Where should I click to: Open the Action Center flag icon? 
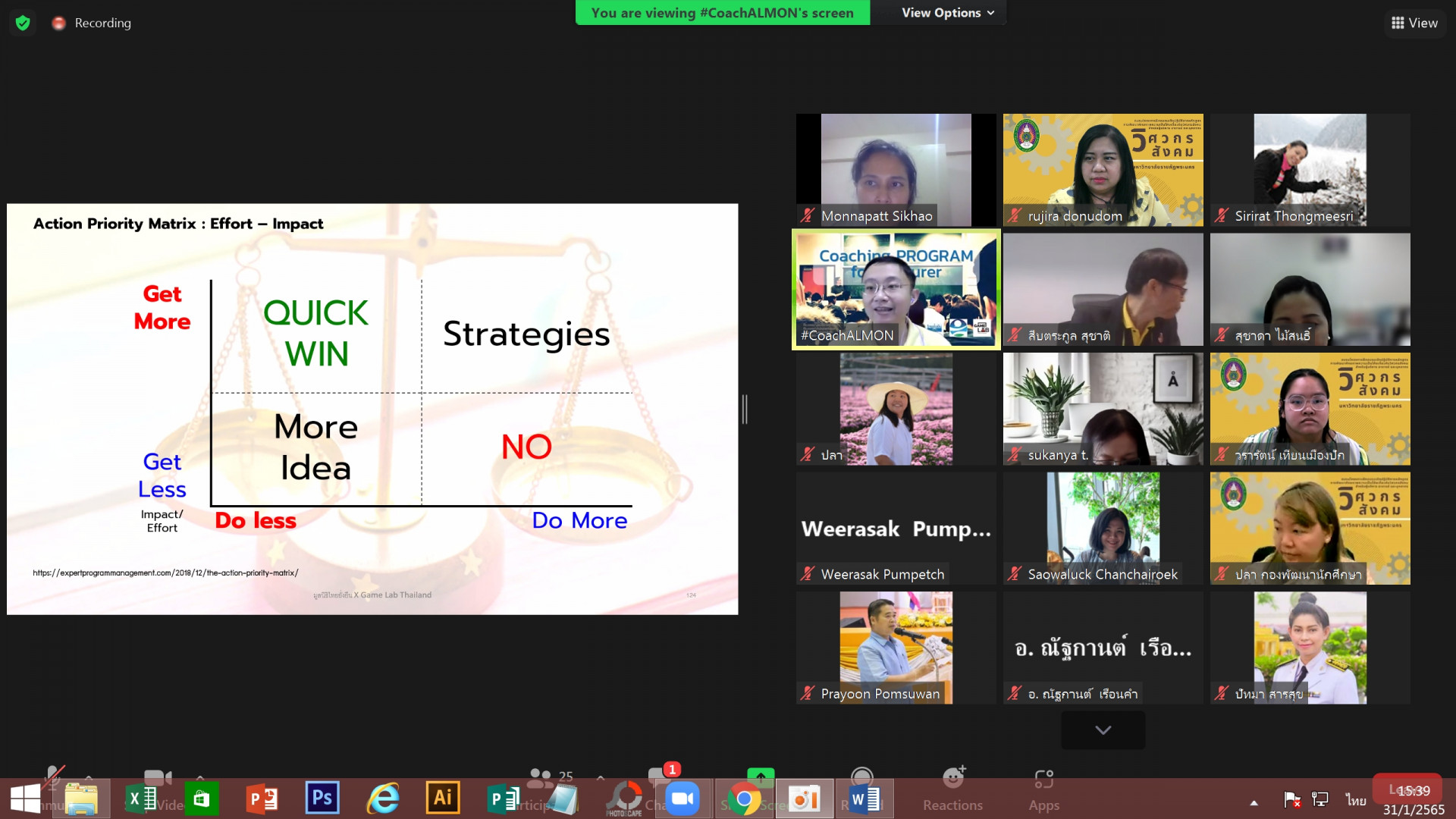click(x=1292, y=799)
